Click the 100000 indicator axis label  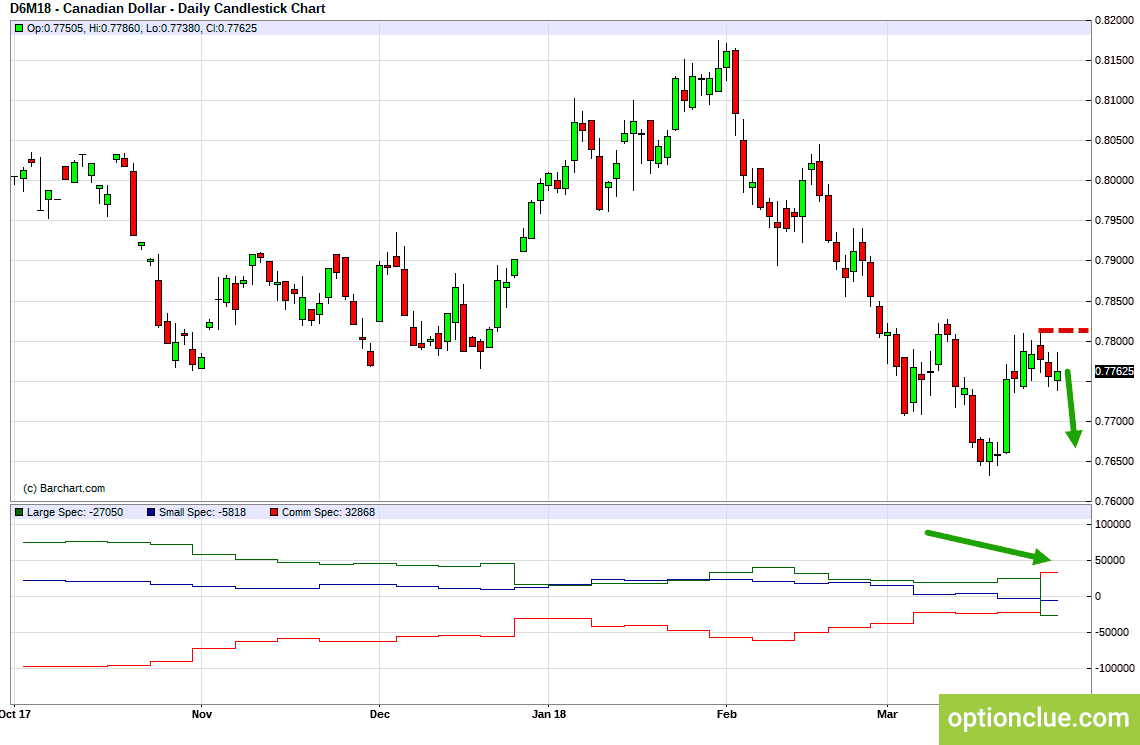1112,524
